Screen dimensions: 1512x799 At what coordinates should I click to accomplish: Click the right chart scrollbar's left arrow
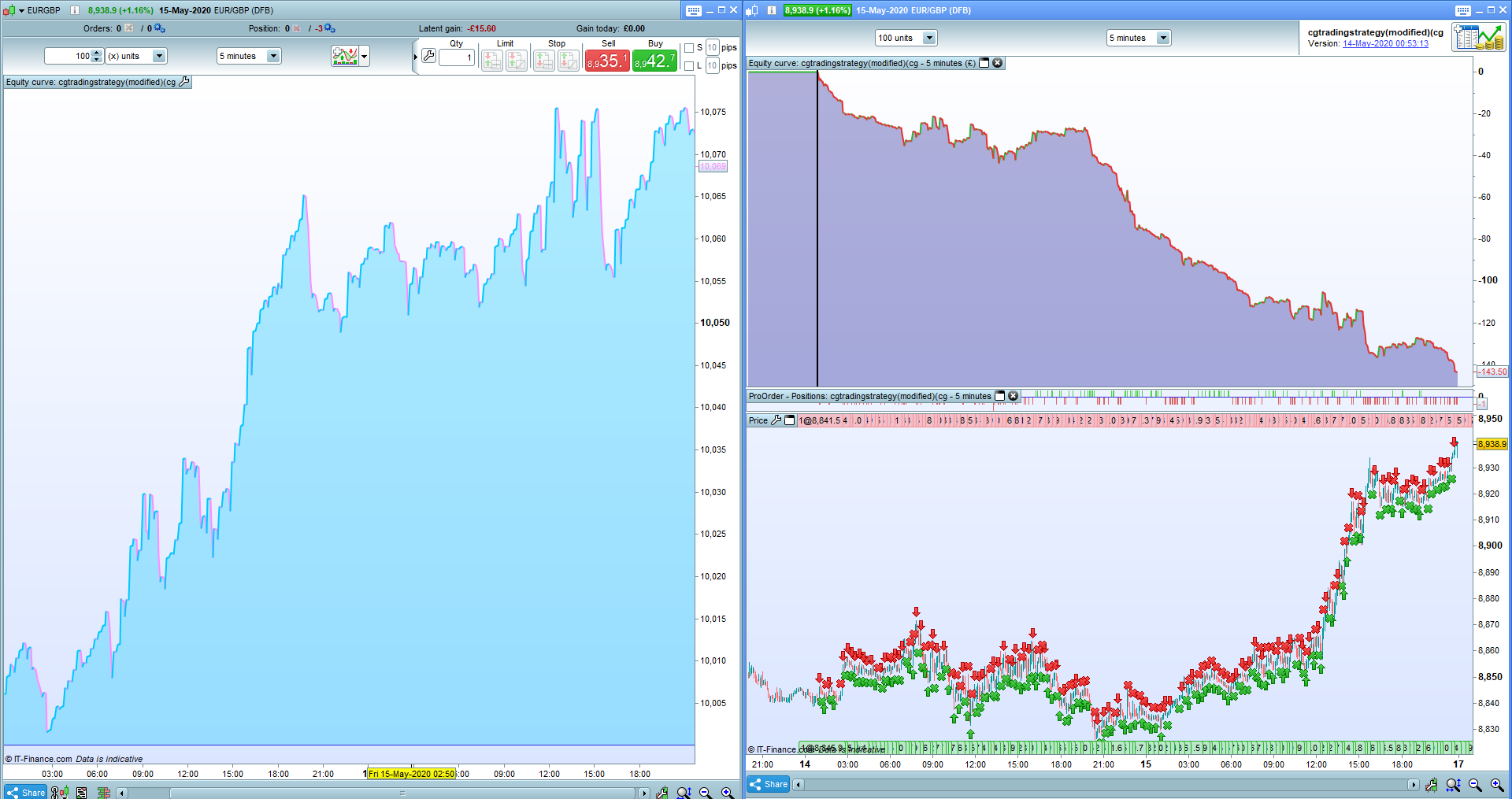(798, 785)
